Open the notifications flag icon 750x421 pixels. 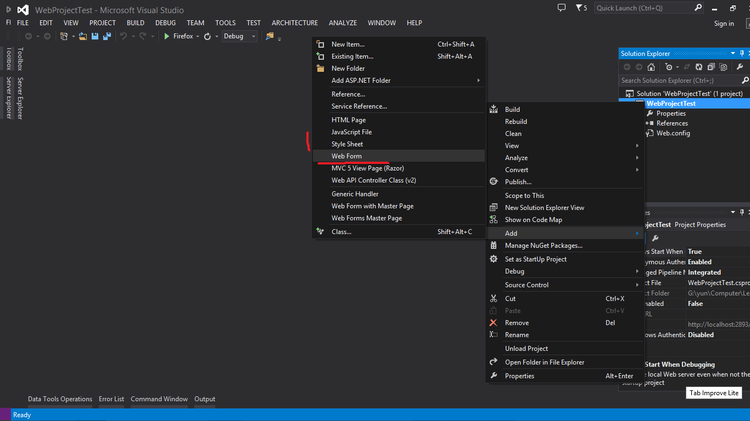click(579, 8)
